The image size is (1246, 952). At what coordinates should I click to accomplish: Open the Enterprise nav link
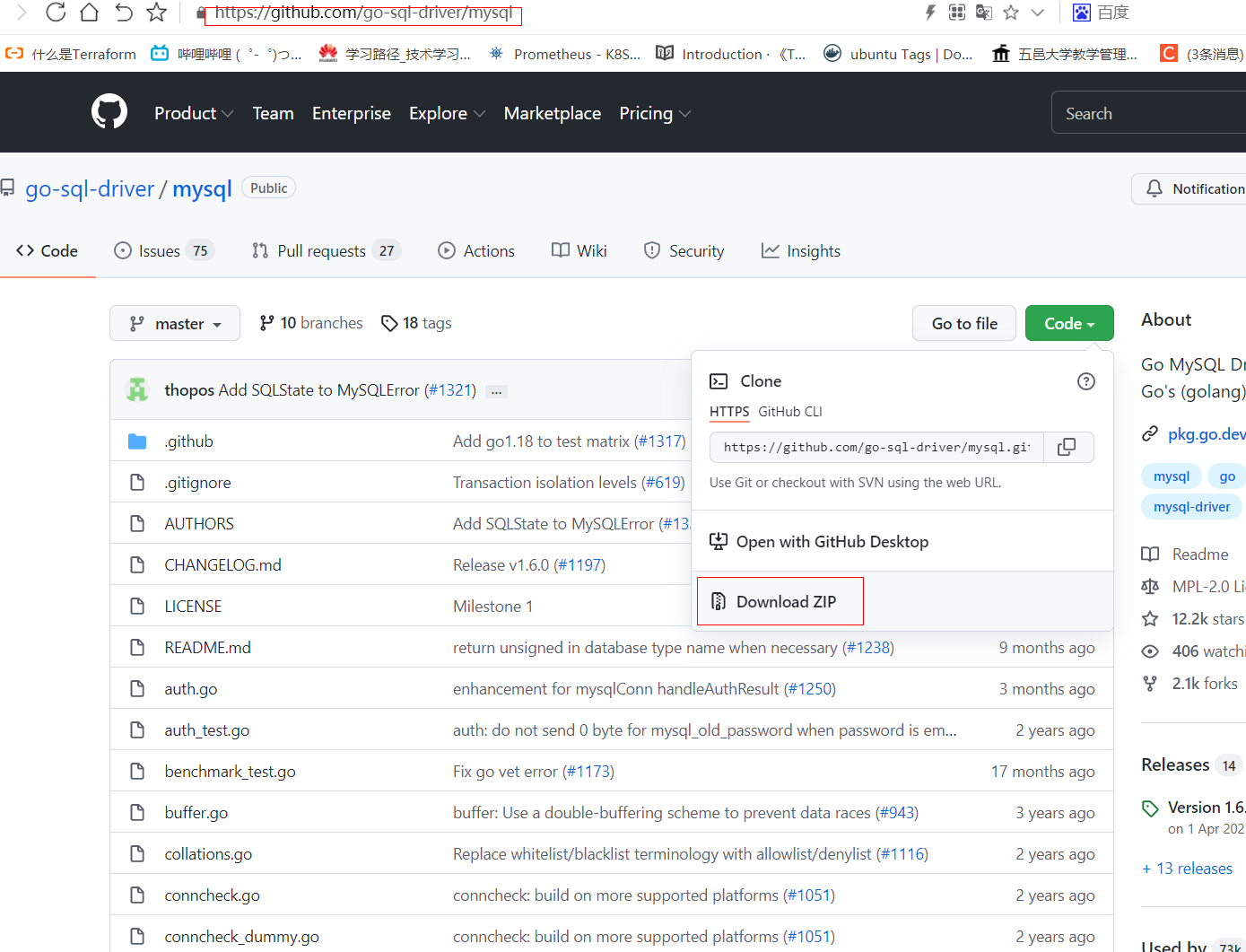pyautogui.click(x=352, y=113)
